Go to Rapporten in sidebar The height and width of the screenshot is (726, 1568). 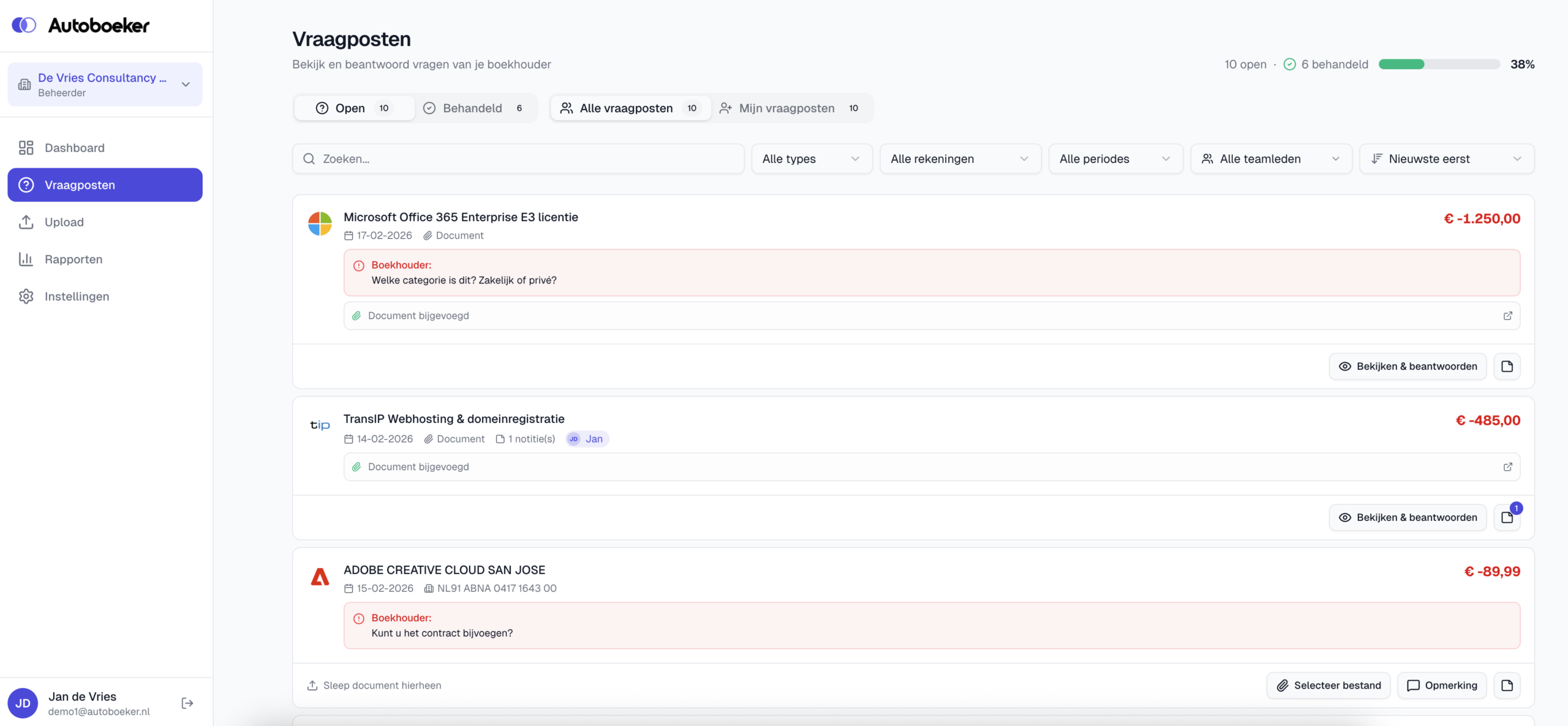[73, 260]
